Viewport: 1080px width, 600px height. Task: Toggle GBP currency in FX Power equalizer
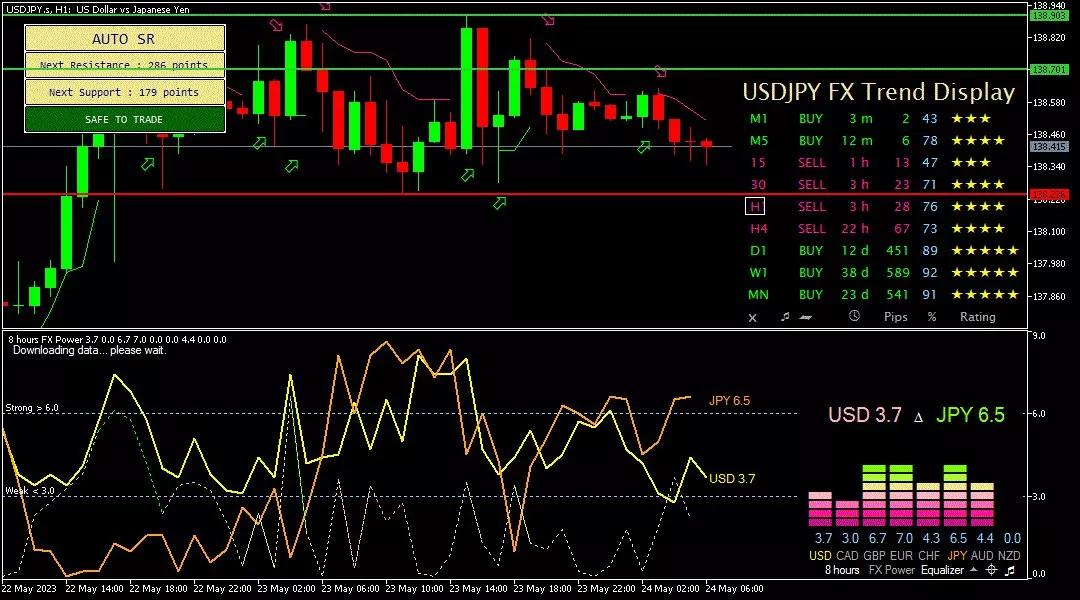874,555
